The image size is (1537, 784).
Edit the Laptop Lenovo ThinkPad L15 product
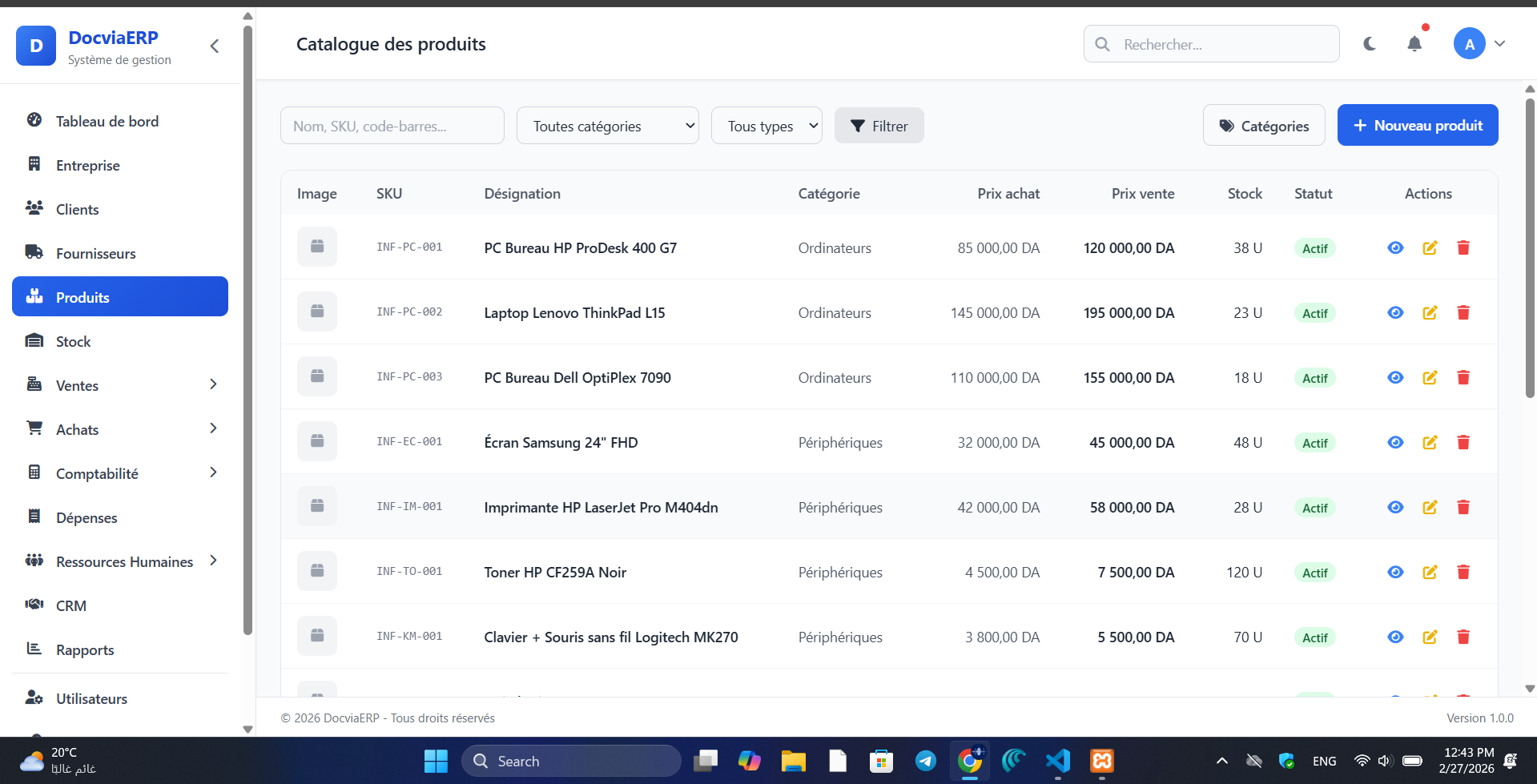tap(1429, 313)
